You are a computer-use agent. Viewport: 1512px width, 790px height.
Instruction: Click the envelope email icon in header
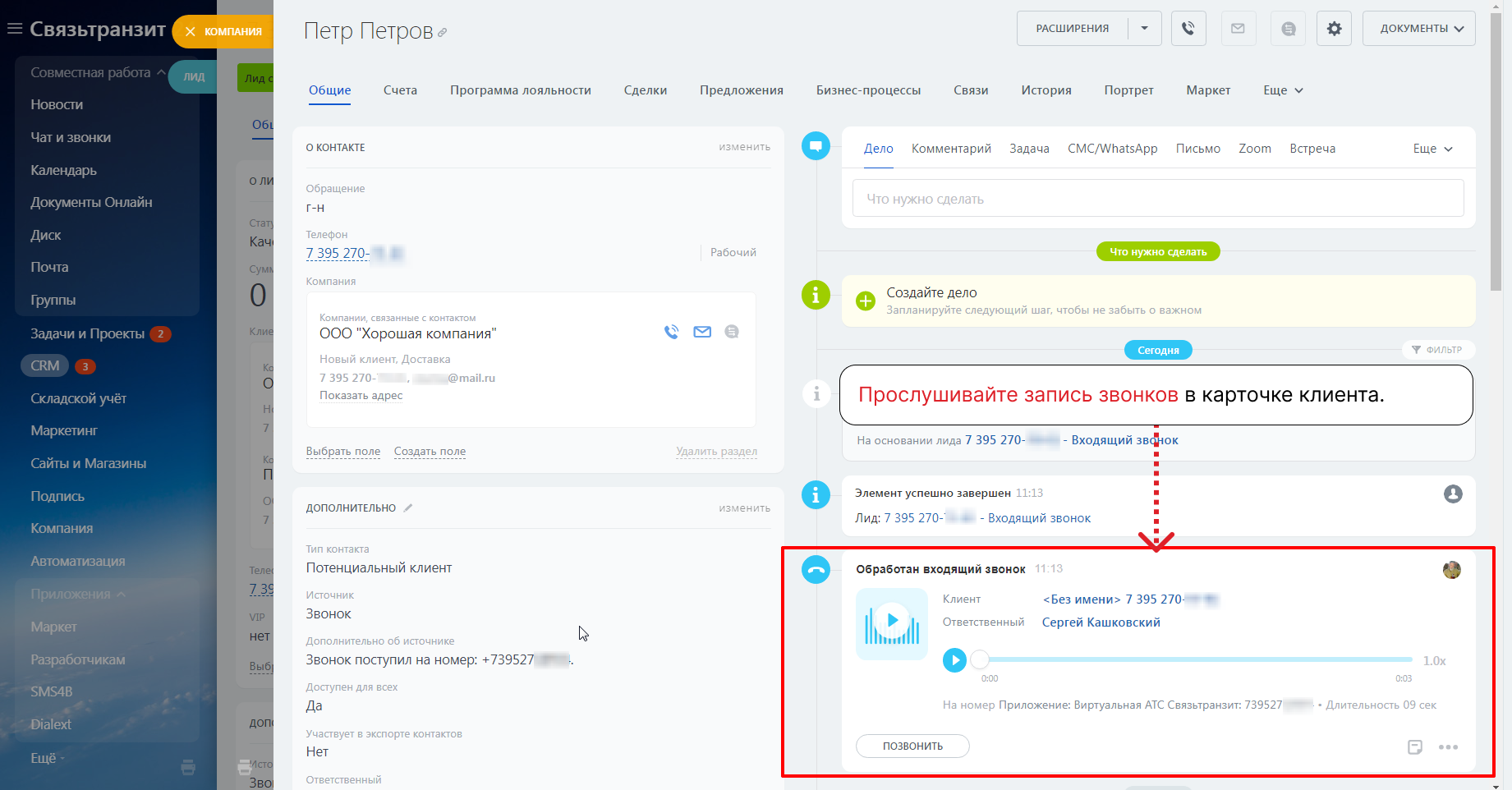[x=1238, y=29]
